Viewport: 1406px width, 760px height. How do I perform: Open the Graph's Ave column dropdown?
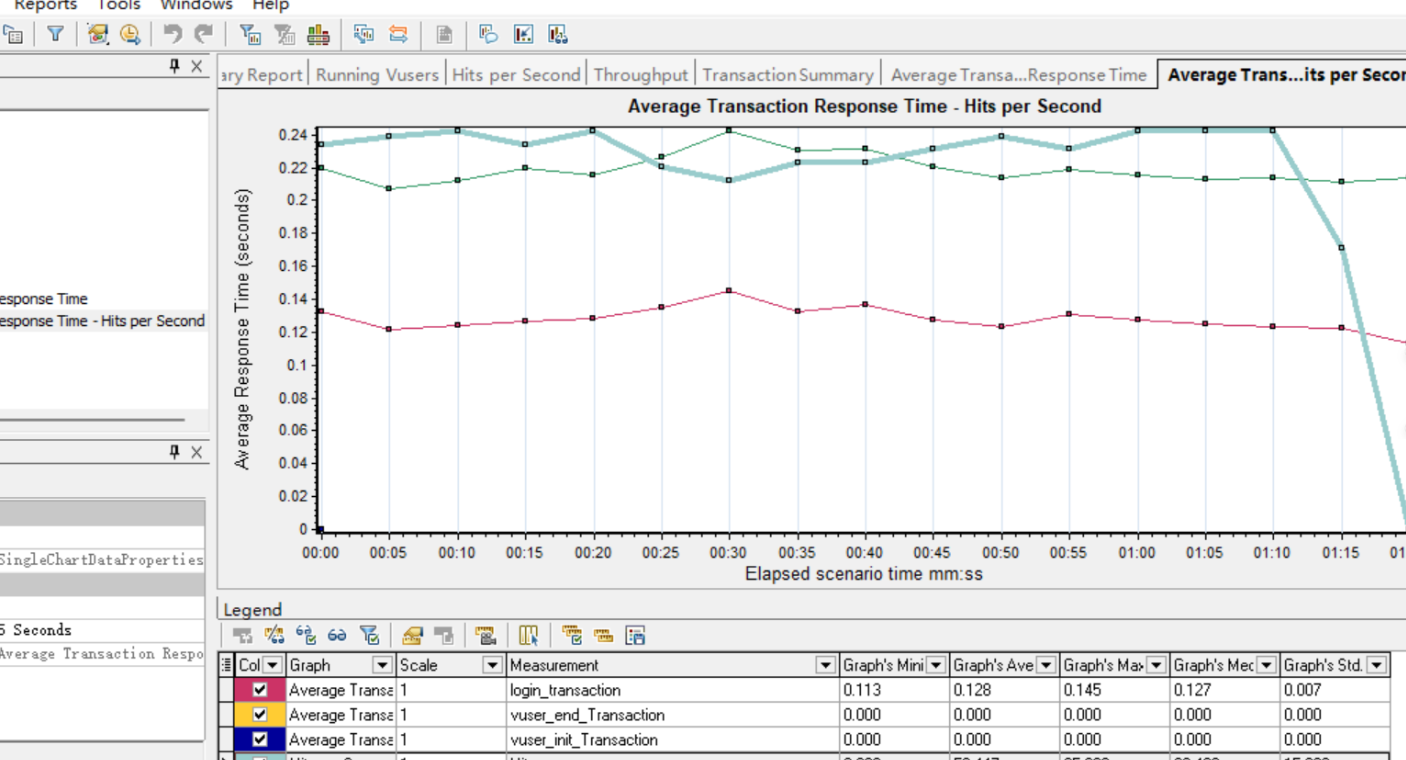coord(1046,665)
